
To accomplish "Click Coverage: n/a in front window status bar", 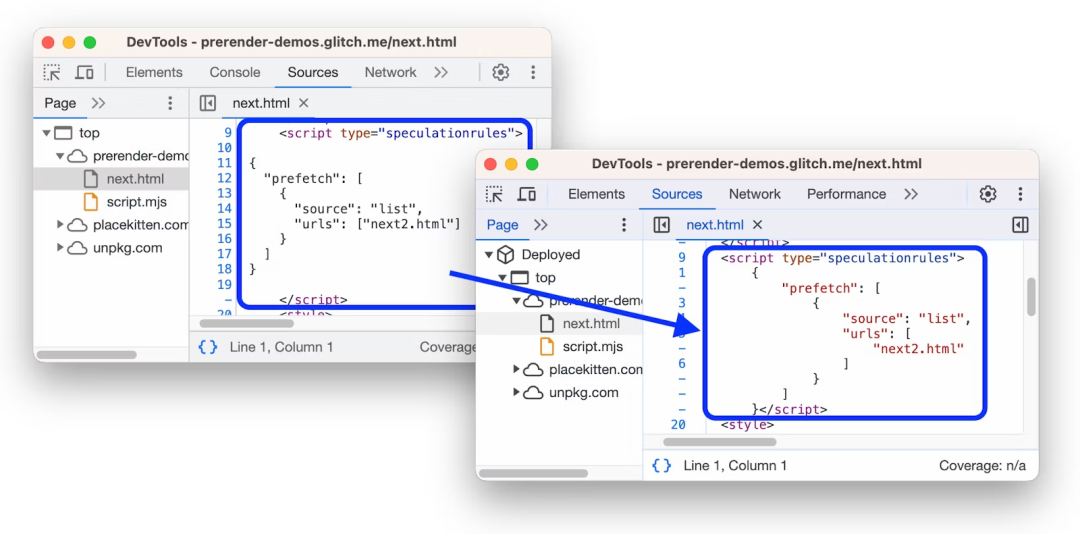I will (982, 466).
